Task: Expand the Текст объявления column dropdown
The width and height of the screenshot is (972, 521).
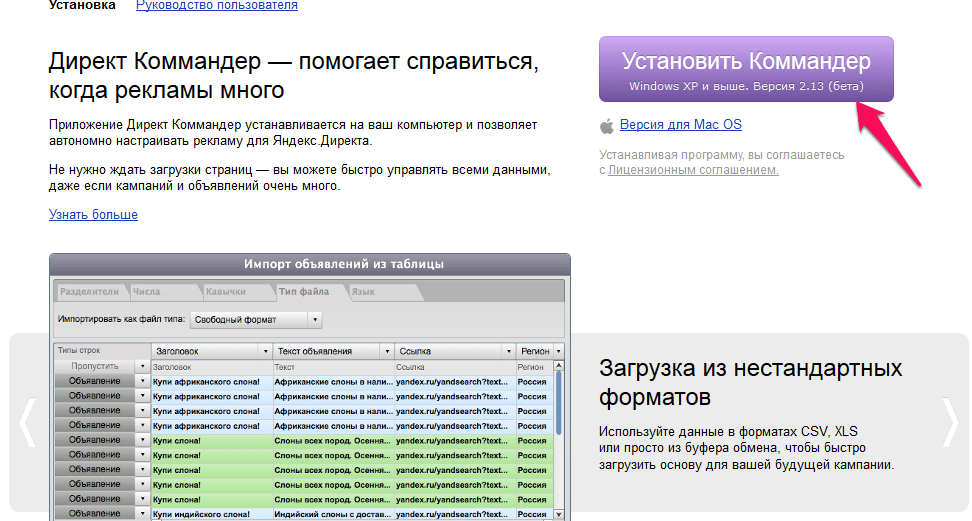Action: [387, 351]
